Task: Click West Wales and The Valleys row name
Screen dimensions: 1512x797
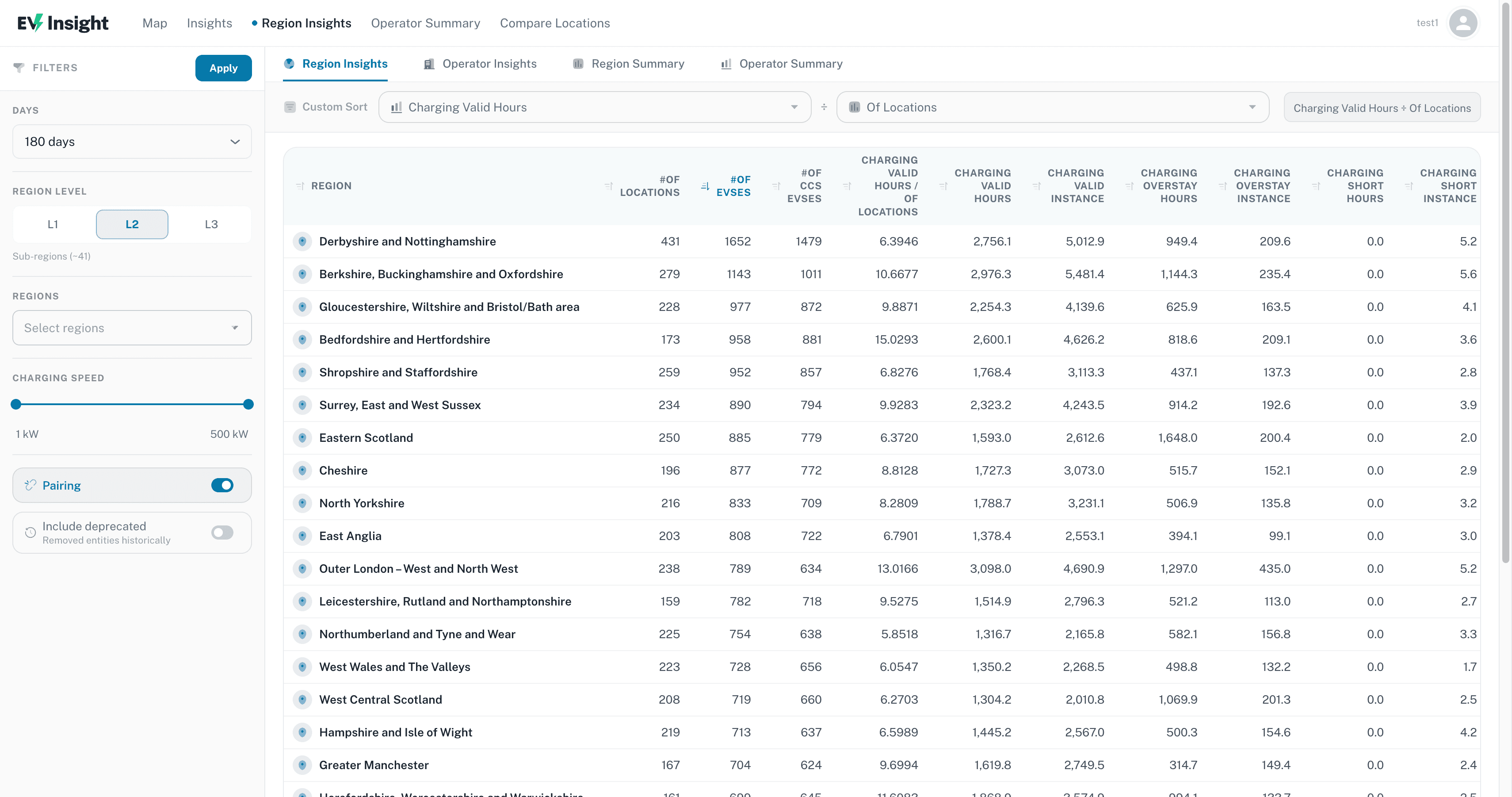Action: tap(394, 667)
